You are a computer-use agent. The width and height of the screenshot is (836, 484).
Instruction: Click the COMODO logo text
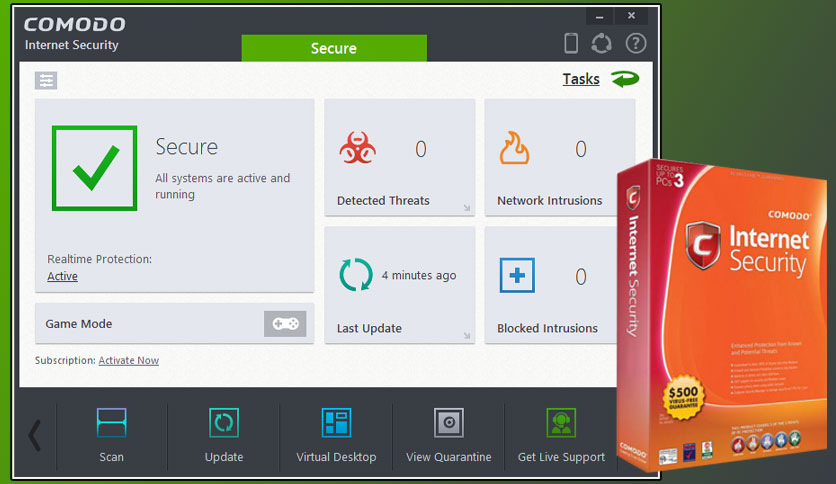(75, 24)
